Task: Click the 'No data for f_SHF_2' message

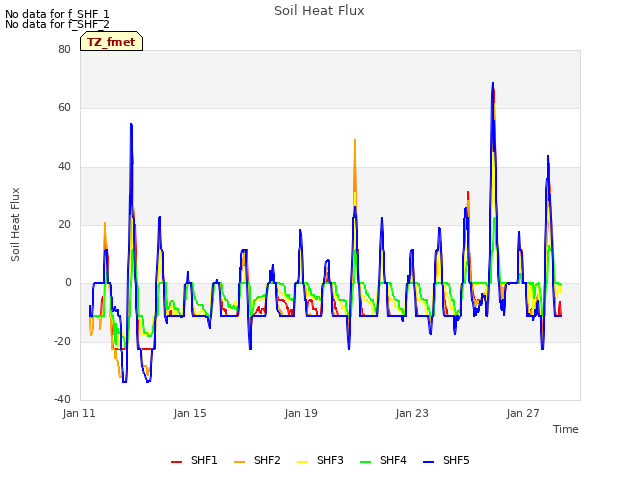Action: 57,24
